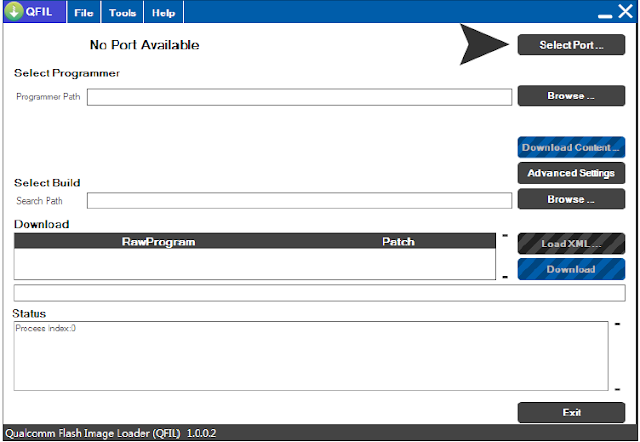Close the QFIL window
This screenshot has width=640, height=442.
625,11
